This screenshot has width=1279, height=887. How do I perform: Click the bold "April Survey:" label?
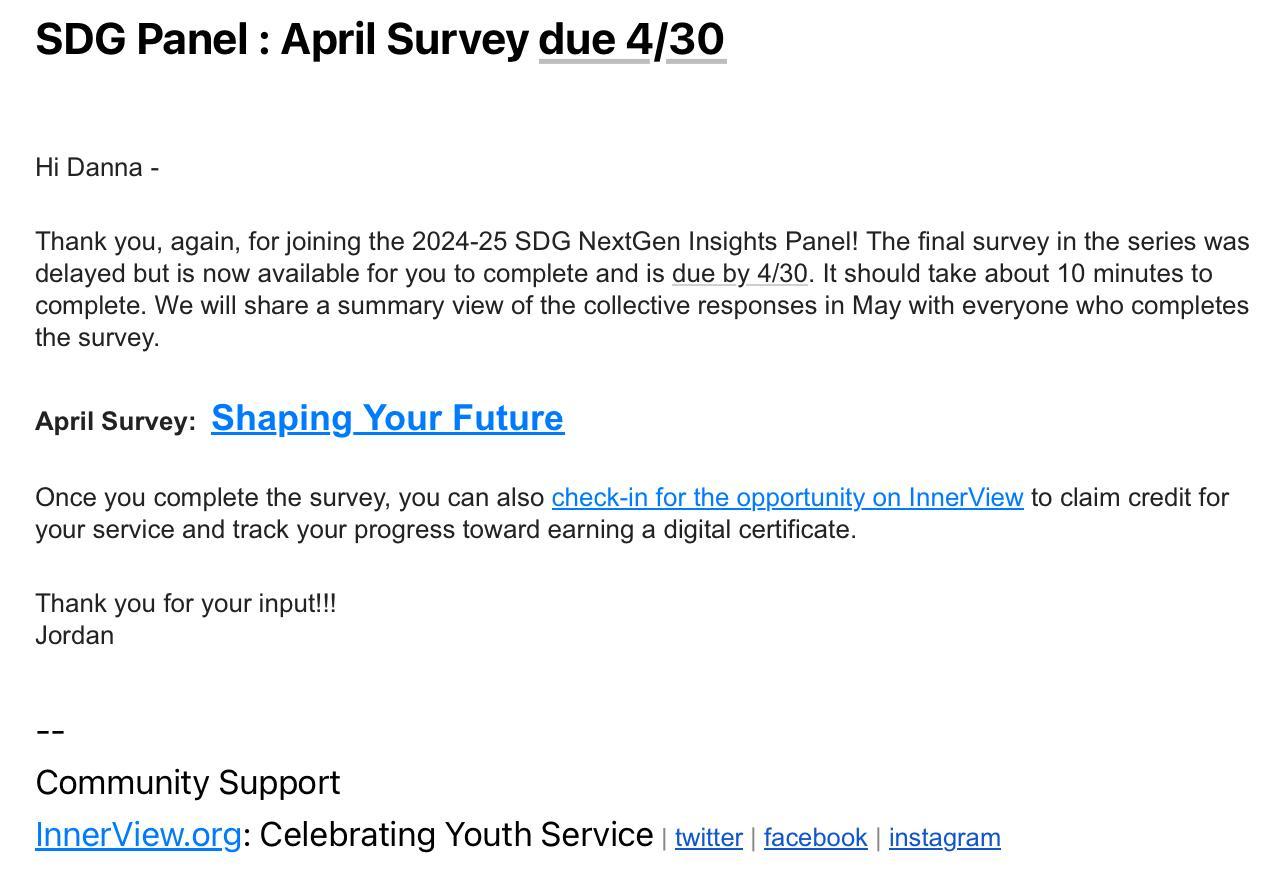(115, 422)
